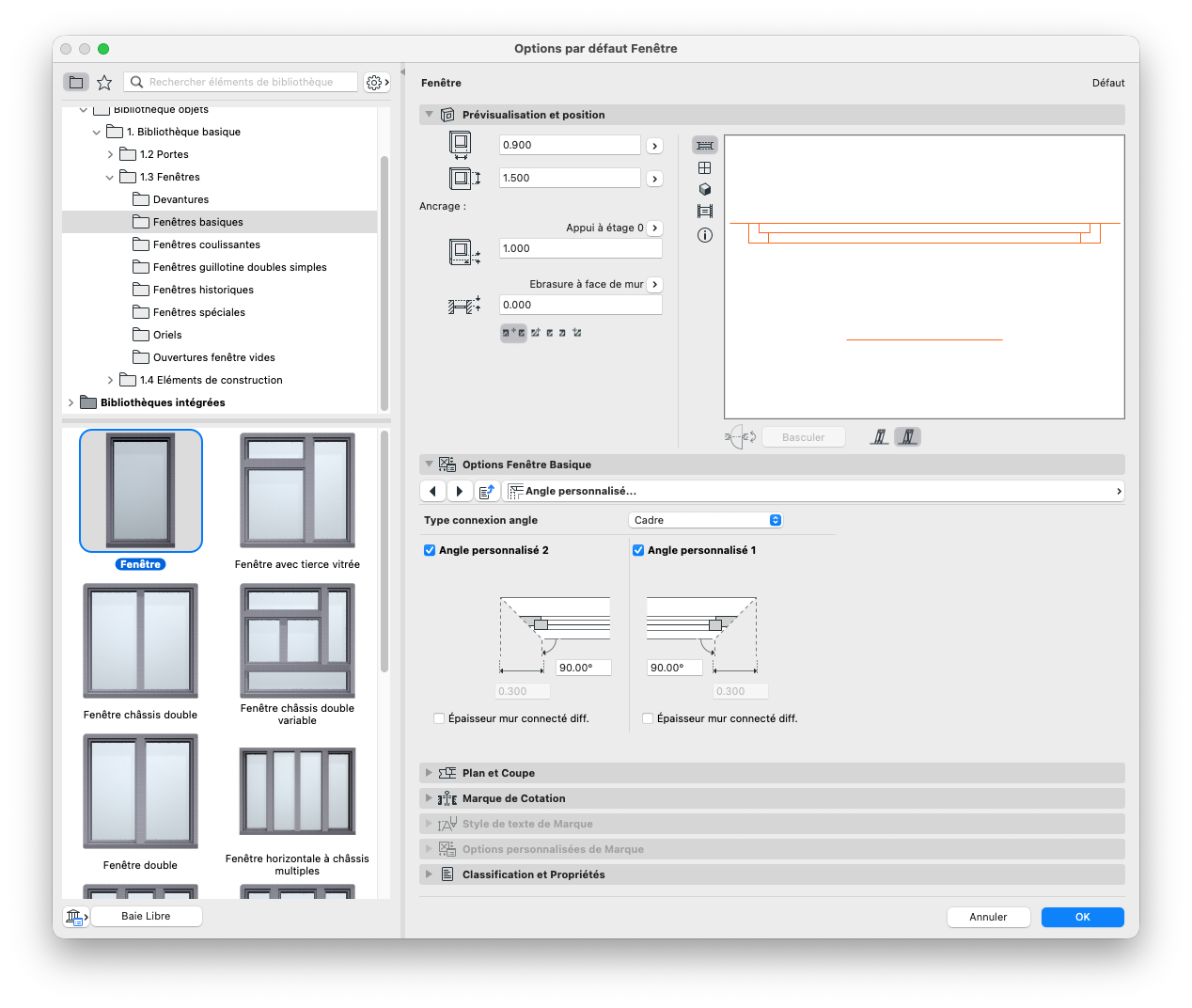Screen dimensions: 1192x1008
Task: Click the Basculer button
Action: click(803, 437)
